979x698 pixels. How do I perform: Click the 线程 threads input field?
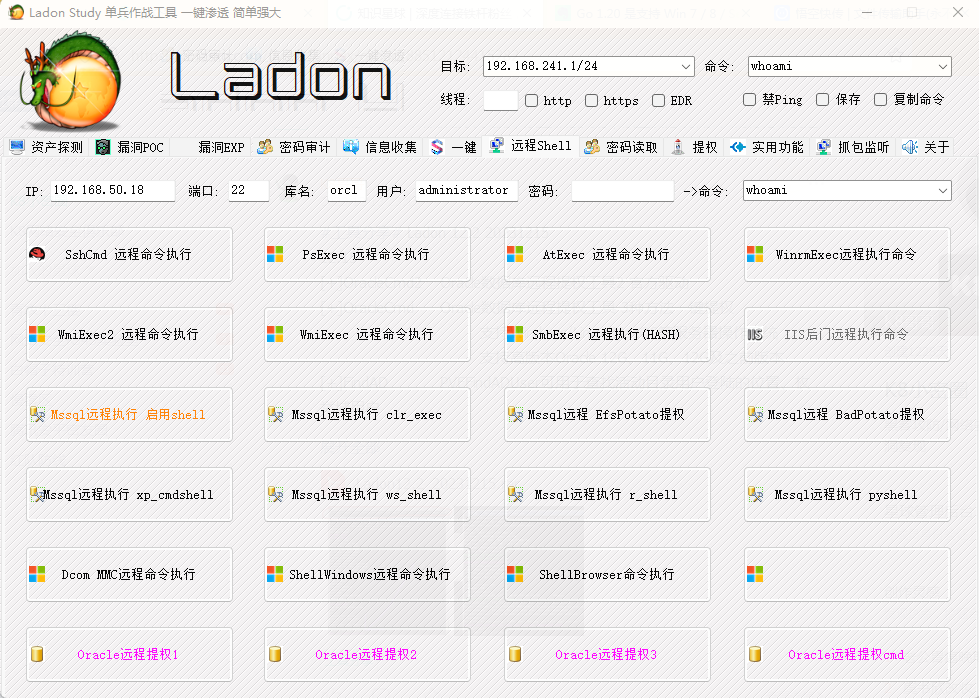(501, 100)
